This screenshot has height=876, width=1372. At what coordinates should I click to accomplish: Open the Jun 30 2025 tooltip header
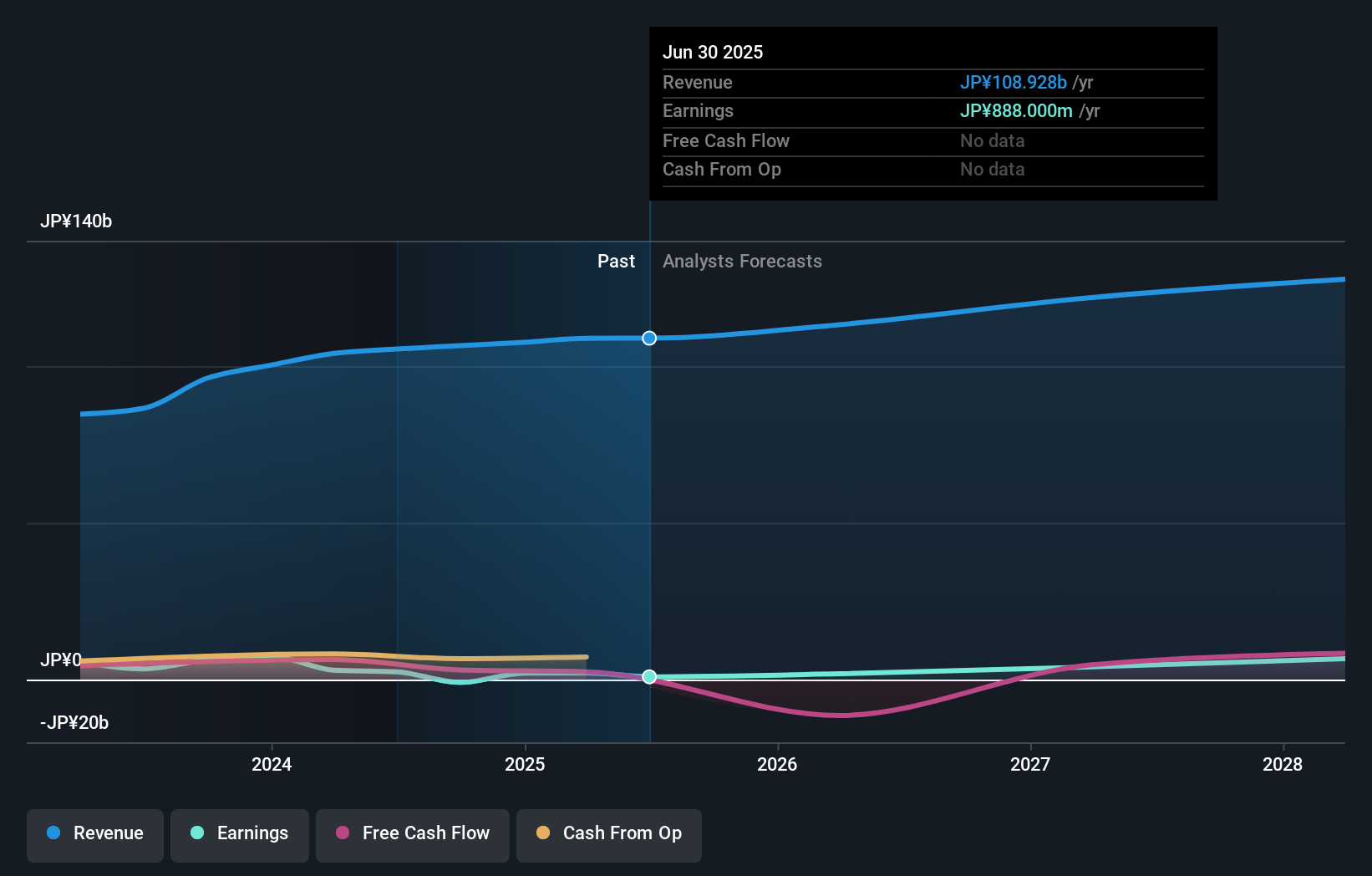coord(713,51)
